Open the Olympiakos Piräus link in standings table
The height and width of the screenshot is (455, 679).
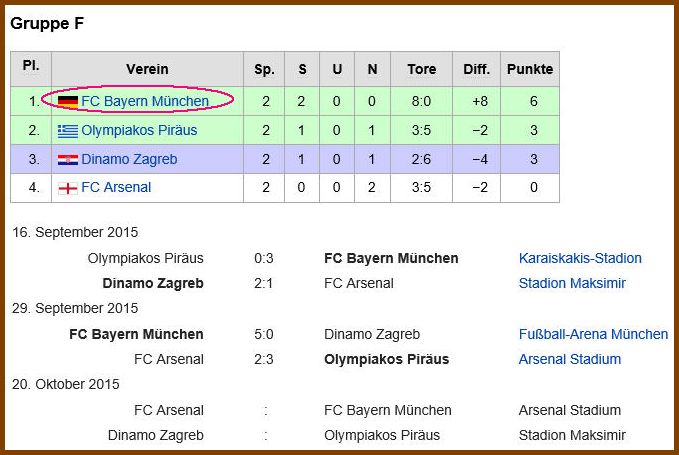[x=139, y=130]
